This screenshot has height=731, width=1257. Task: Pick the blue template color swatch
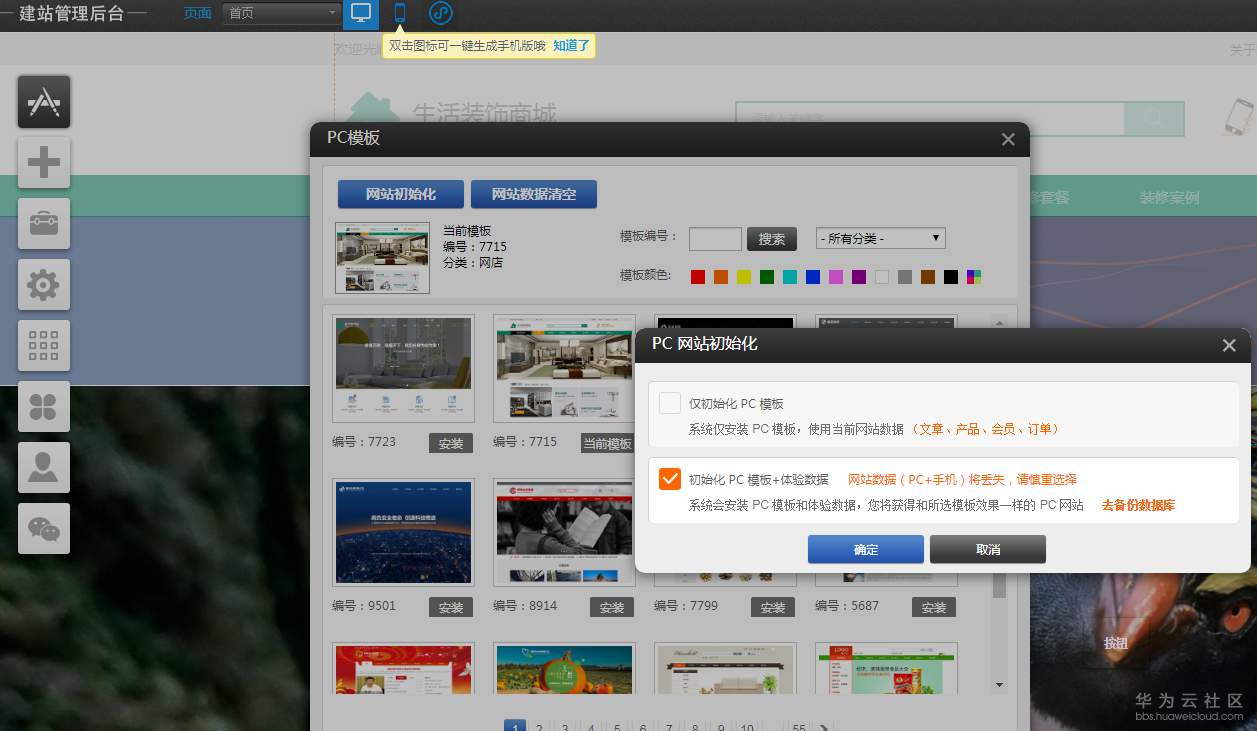tap(813, 277)
